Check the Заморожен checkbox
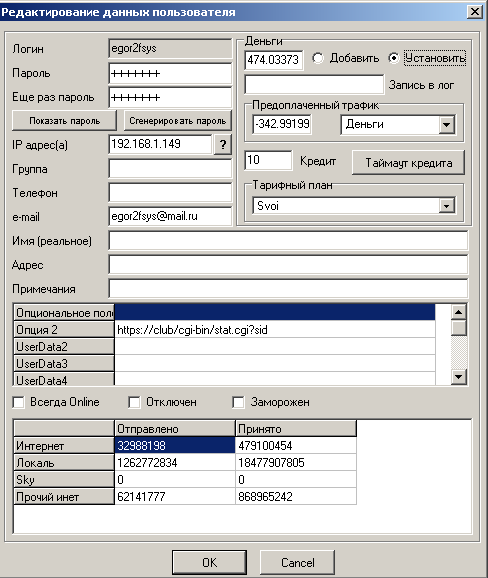 click(238, 402)
